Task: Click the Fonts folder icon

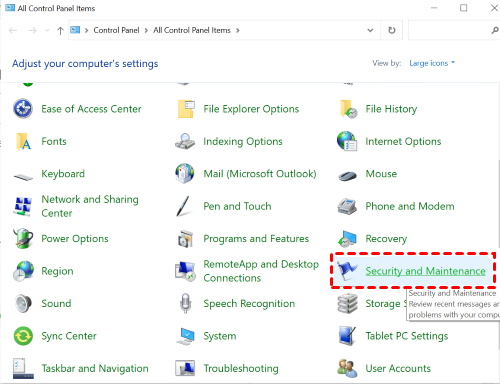Action: pyautogui.click(x=23, y=142)
